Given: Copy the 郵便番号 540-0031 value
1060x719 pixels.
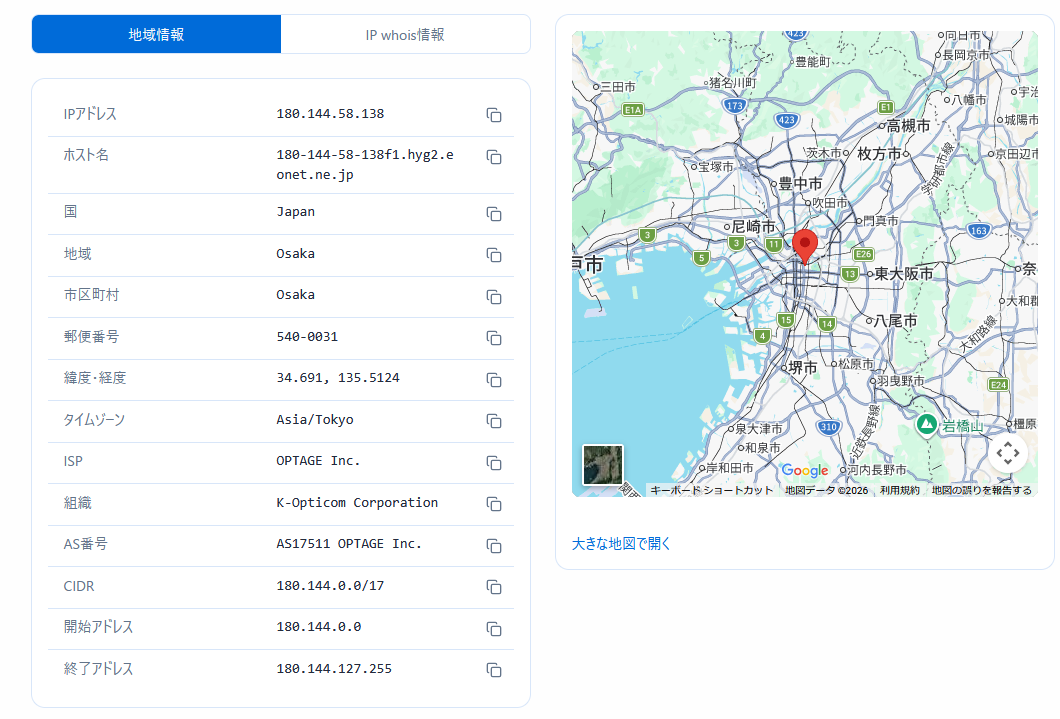Looking at the screenshot, I should point(494,339).
